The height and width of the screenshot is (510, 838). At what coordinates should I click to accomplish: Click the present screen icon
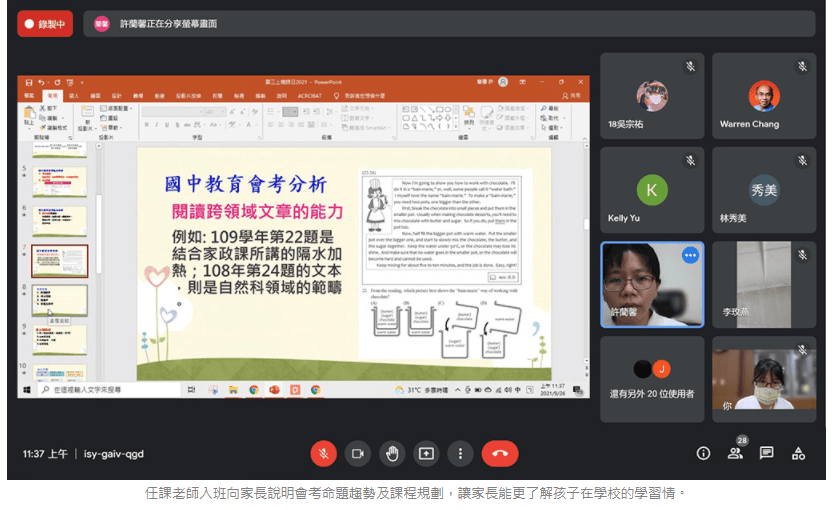426,453
